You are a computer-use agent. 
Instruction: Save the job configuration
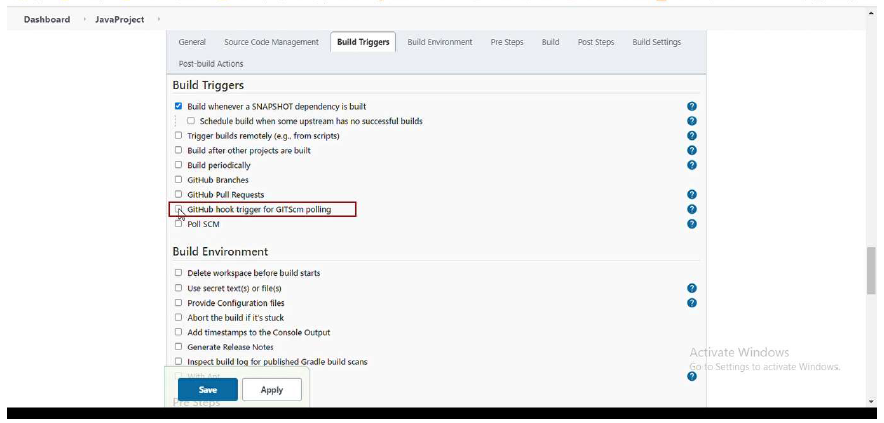207,390
